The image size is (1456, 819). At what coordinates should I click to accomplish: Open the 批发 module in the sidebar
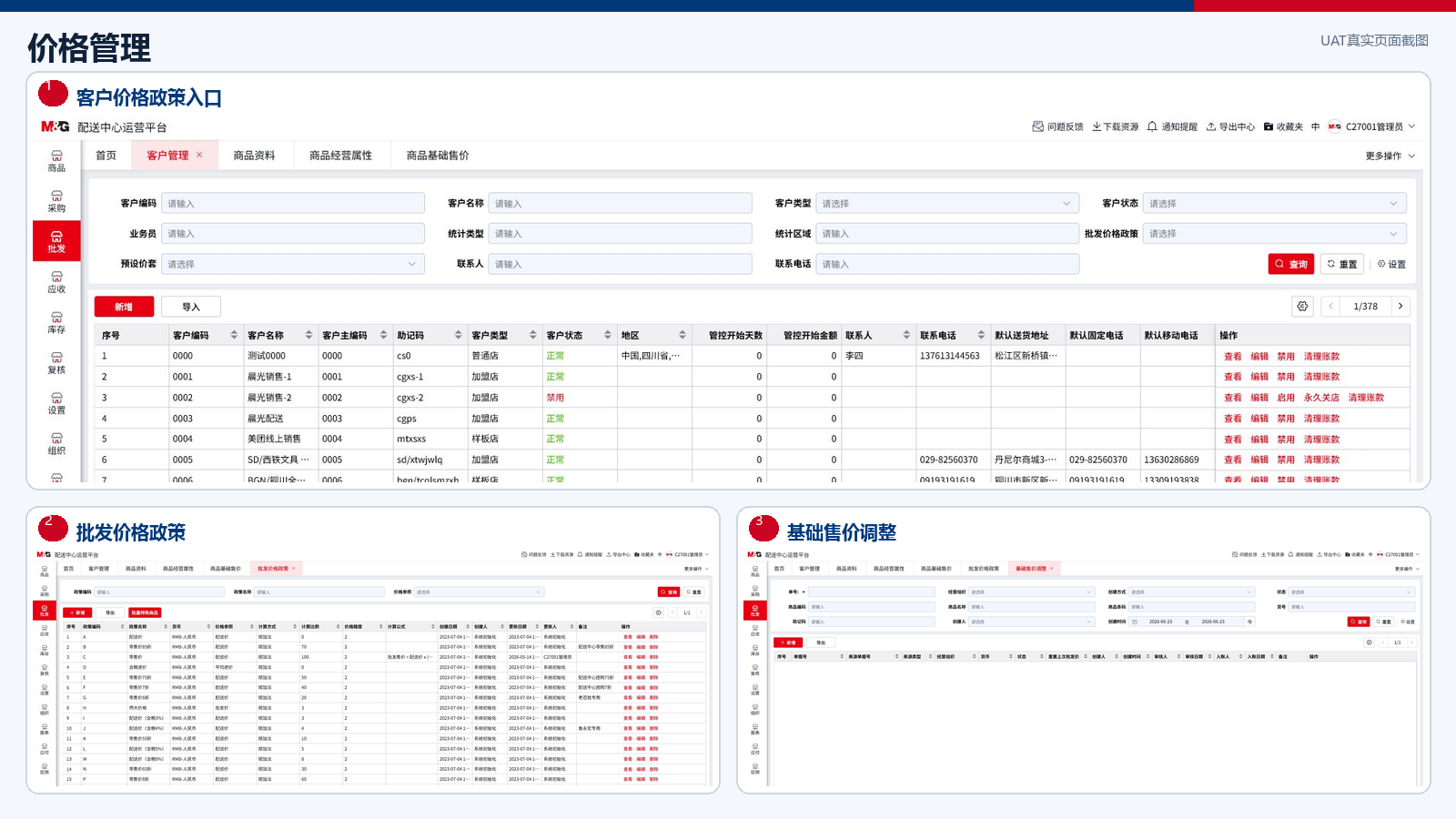click(x=56, y=241)
